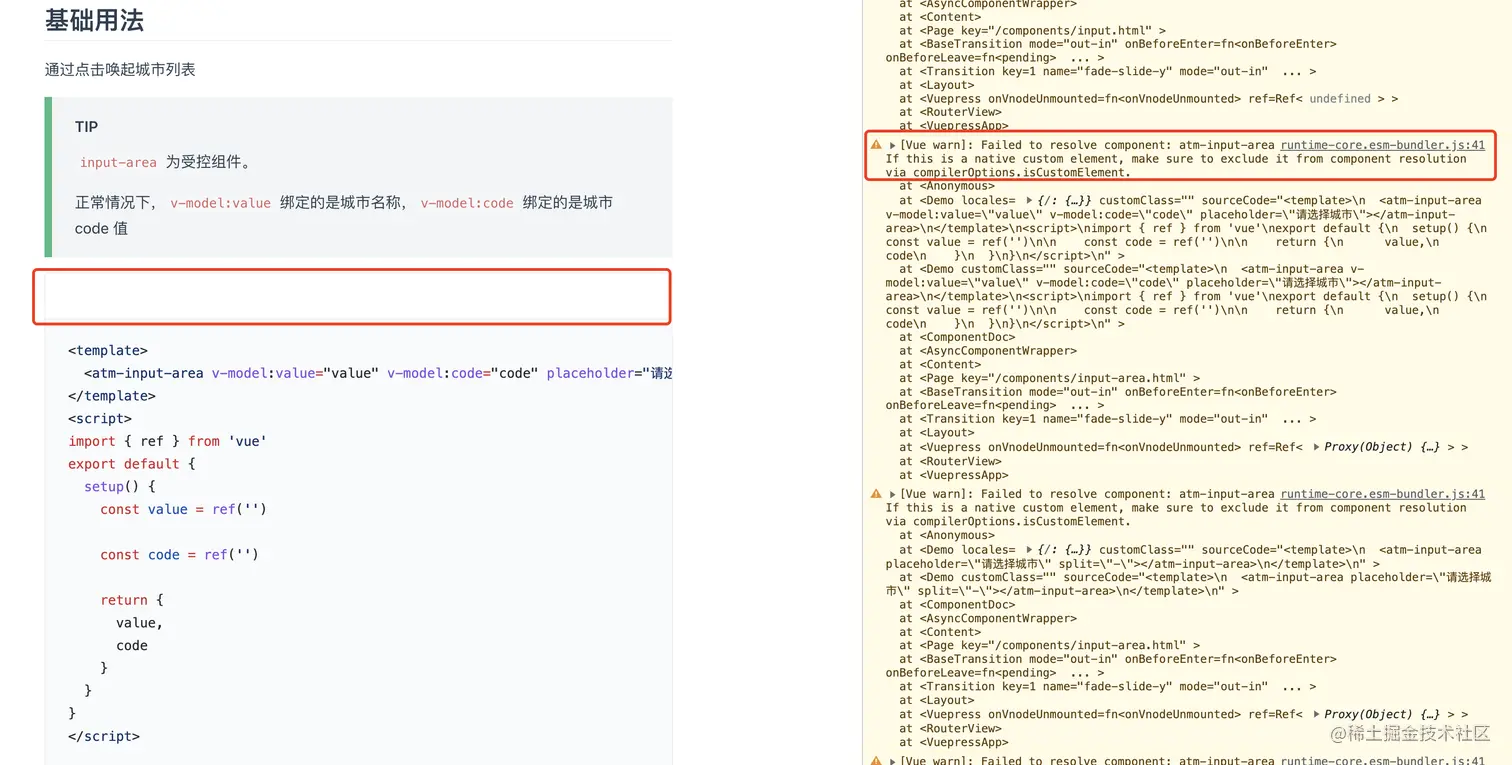Click the setup() { code line

(x=120, y=486)
